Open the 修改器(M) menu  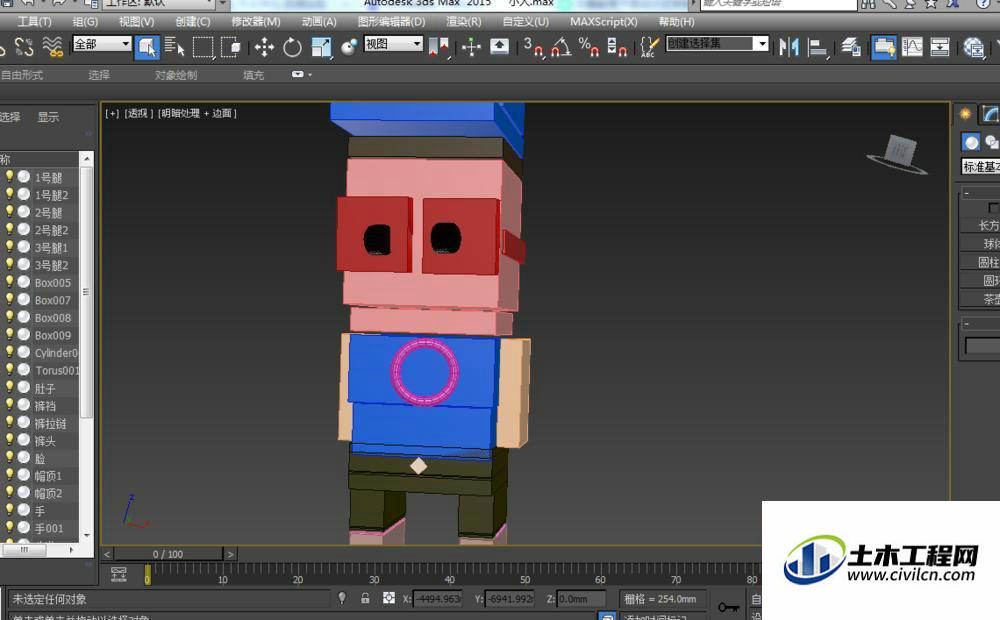click(255, 21)
